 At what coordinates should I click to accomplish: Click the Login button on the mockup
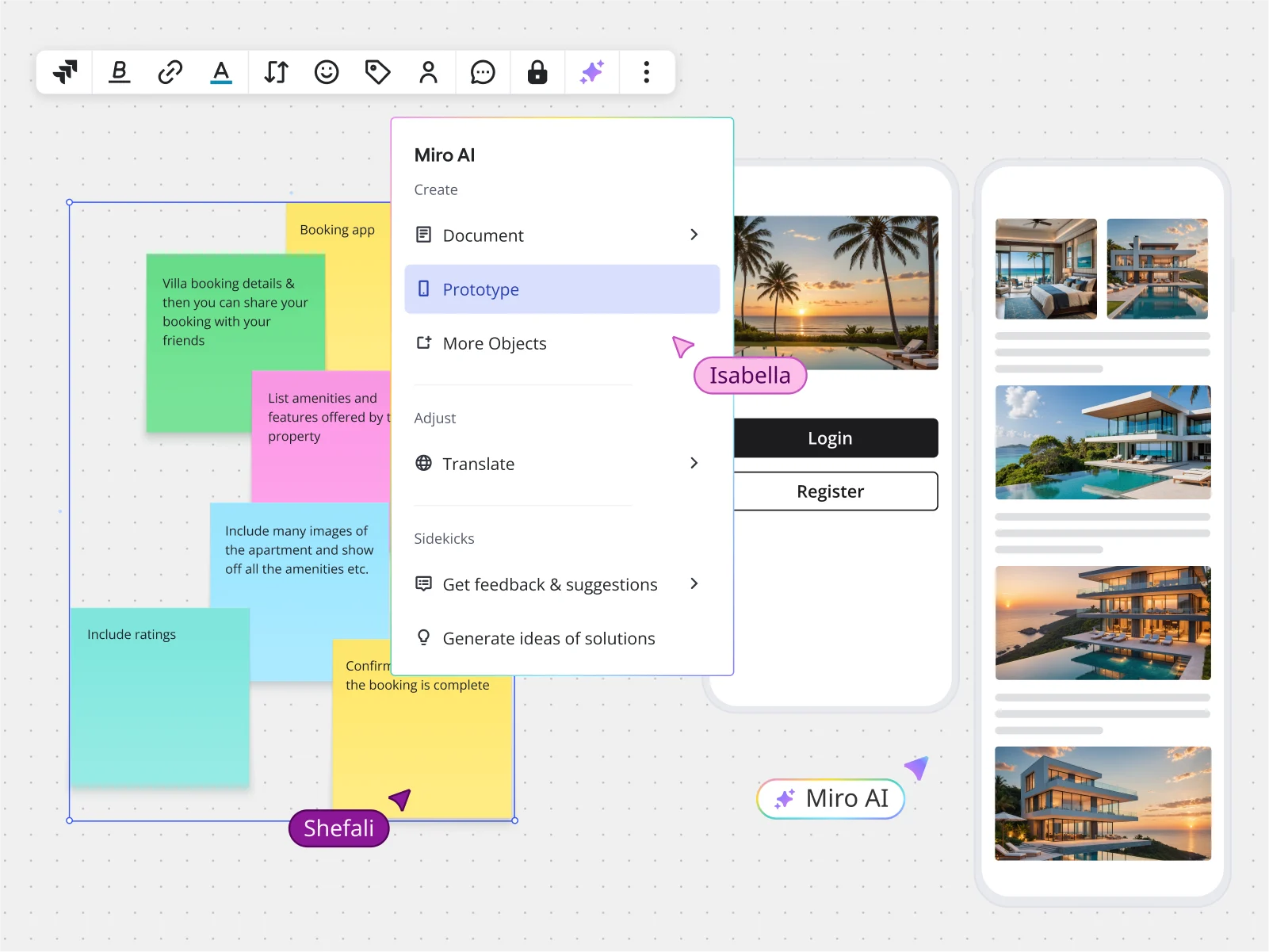pos(829,438)
